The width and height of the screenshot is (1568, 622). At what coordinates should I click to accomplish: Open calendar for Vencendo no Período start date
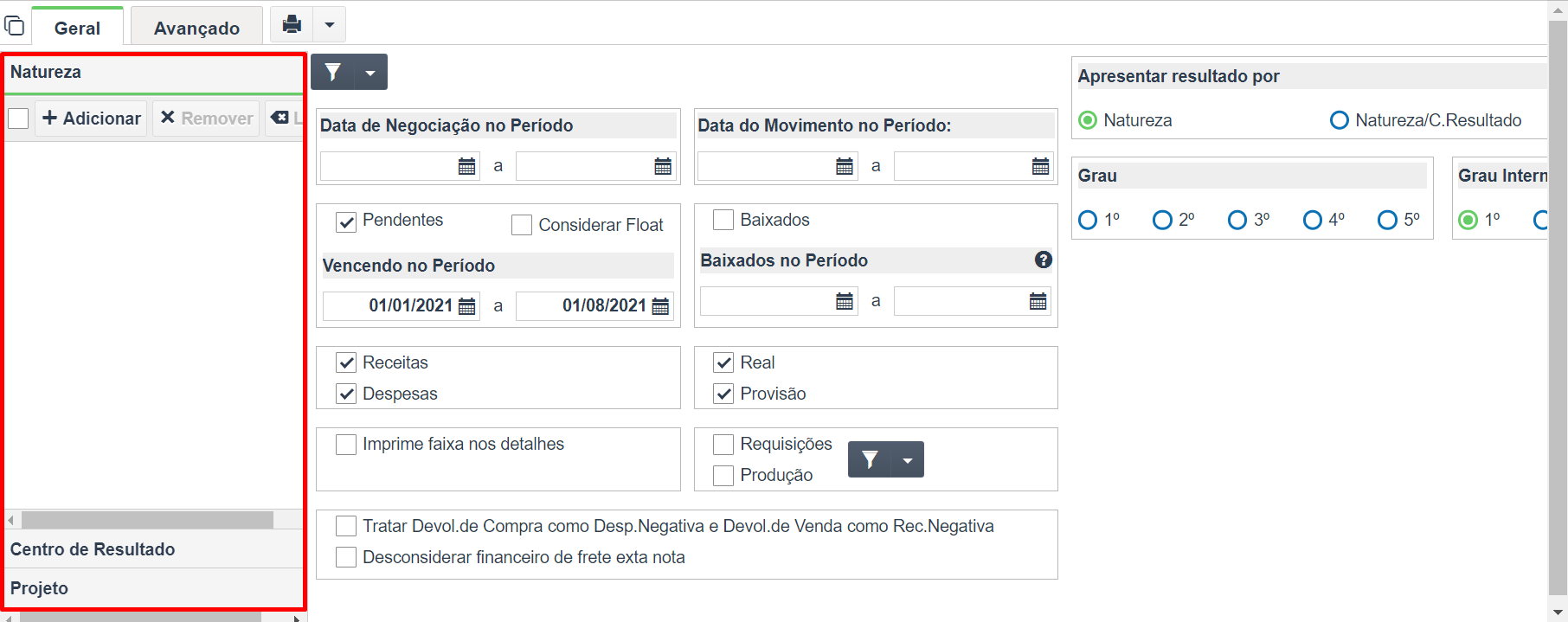coord(466,306)
